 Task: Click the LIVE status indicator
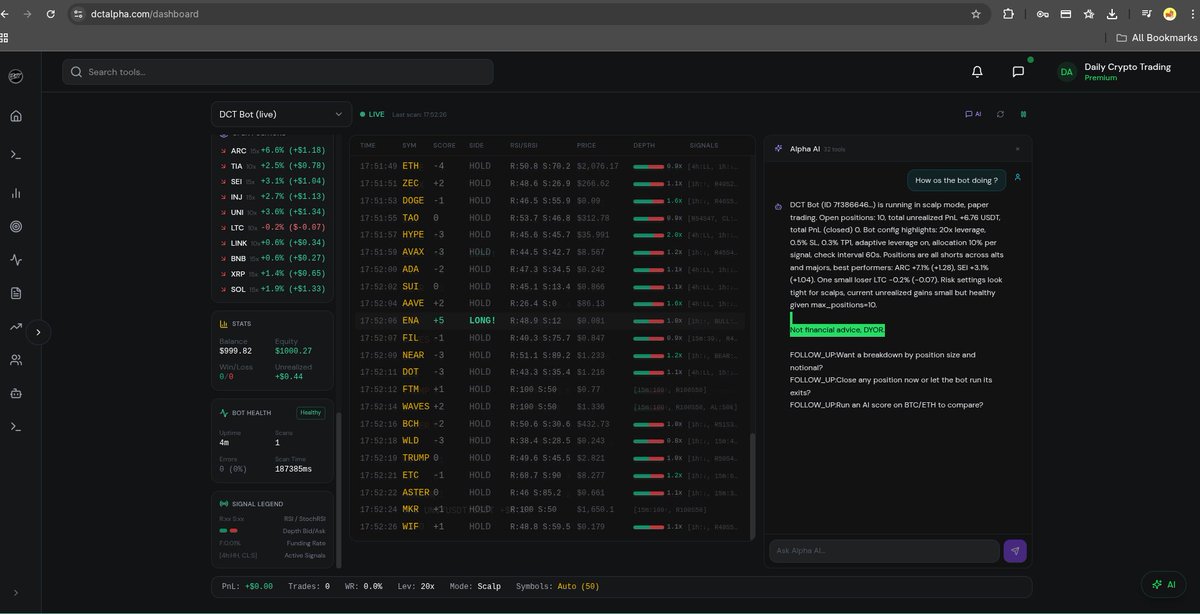coord(371,114)
